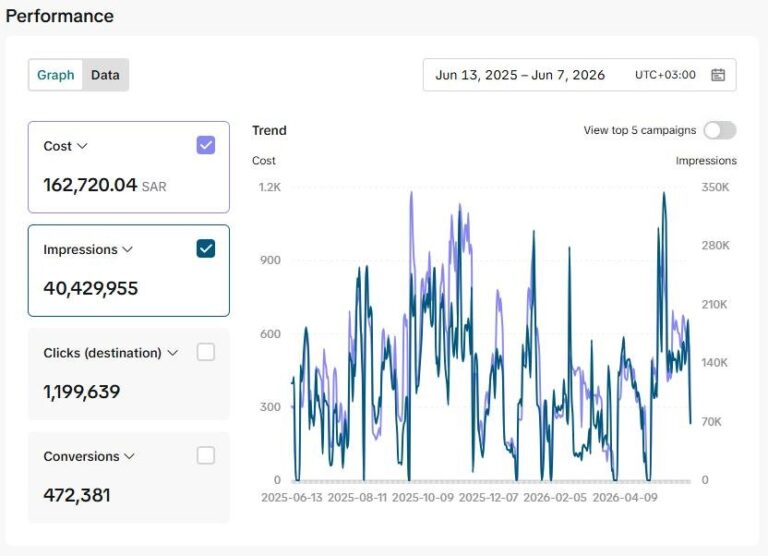Uncheck the Impressions metric checkbox
This screenshot has height=556, width=768.
tap(206, 248)
